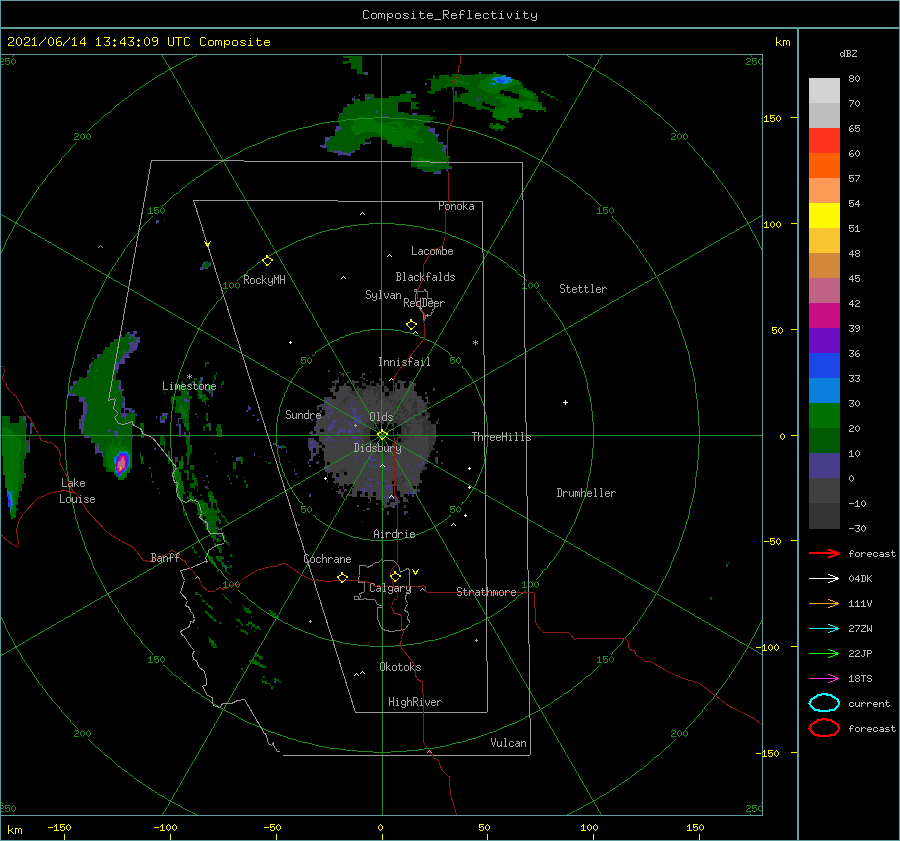
Task: Click the red 'forecast' ellipse legend icon
Action: coord(824,728)
